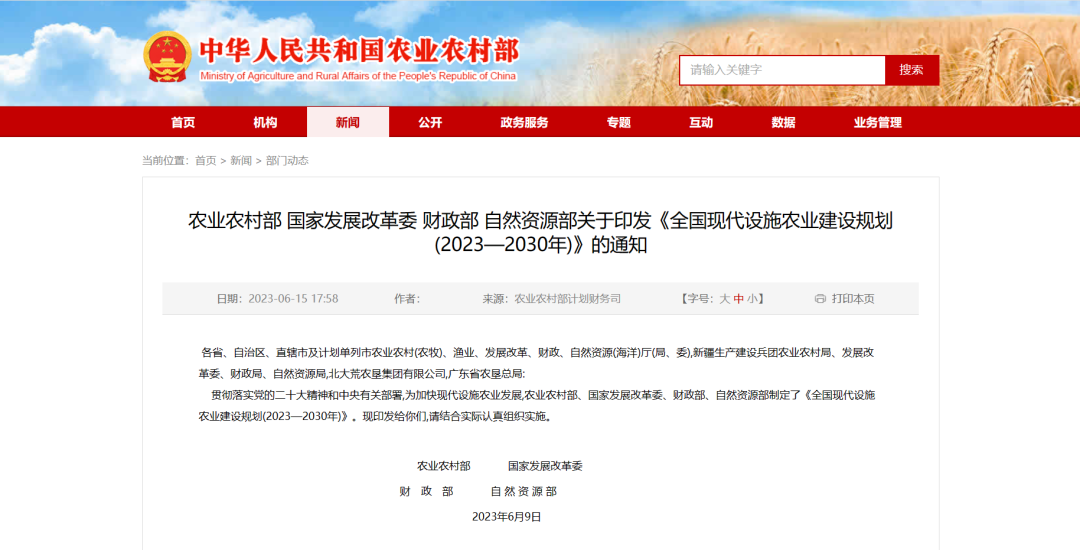Focus the keyword search input field
1080x550 pixels.
click(x=782, y=70)
